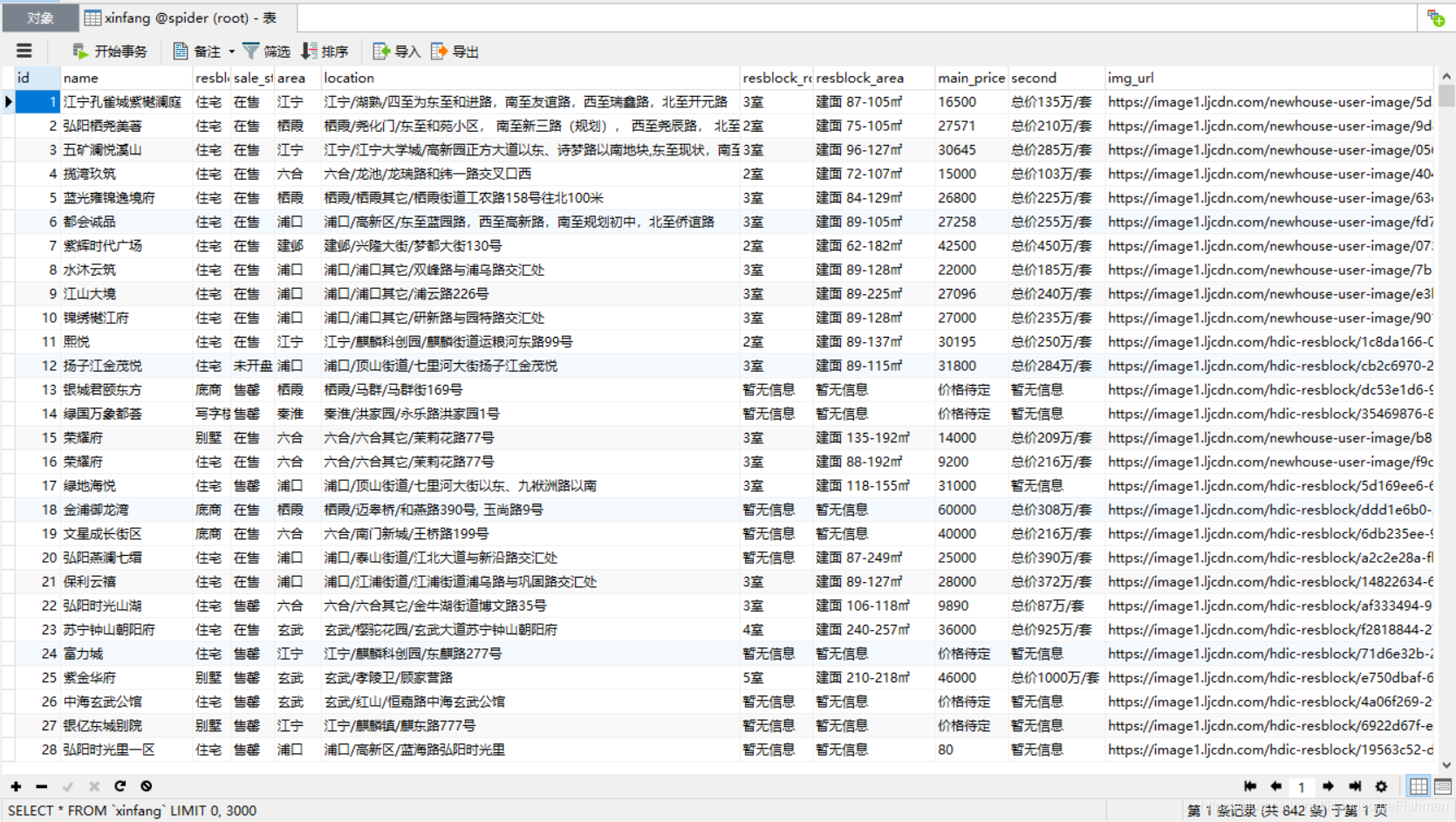
Task: Delete record with the minus icon
Action: point(42,786)
